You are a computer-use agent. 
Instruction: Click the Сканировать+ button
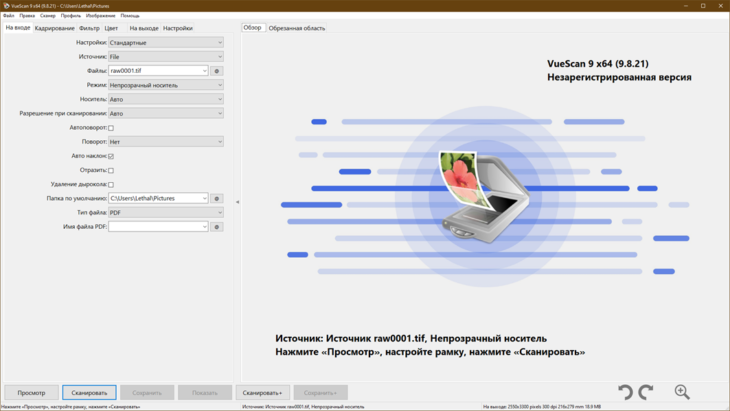[x=263, y=393]
